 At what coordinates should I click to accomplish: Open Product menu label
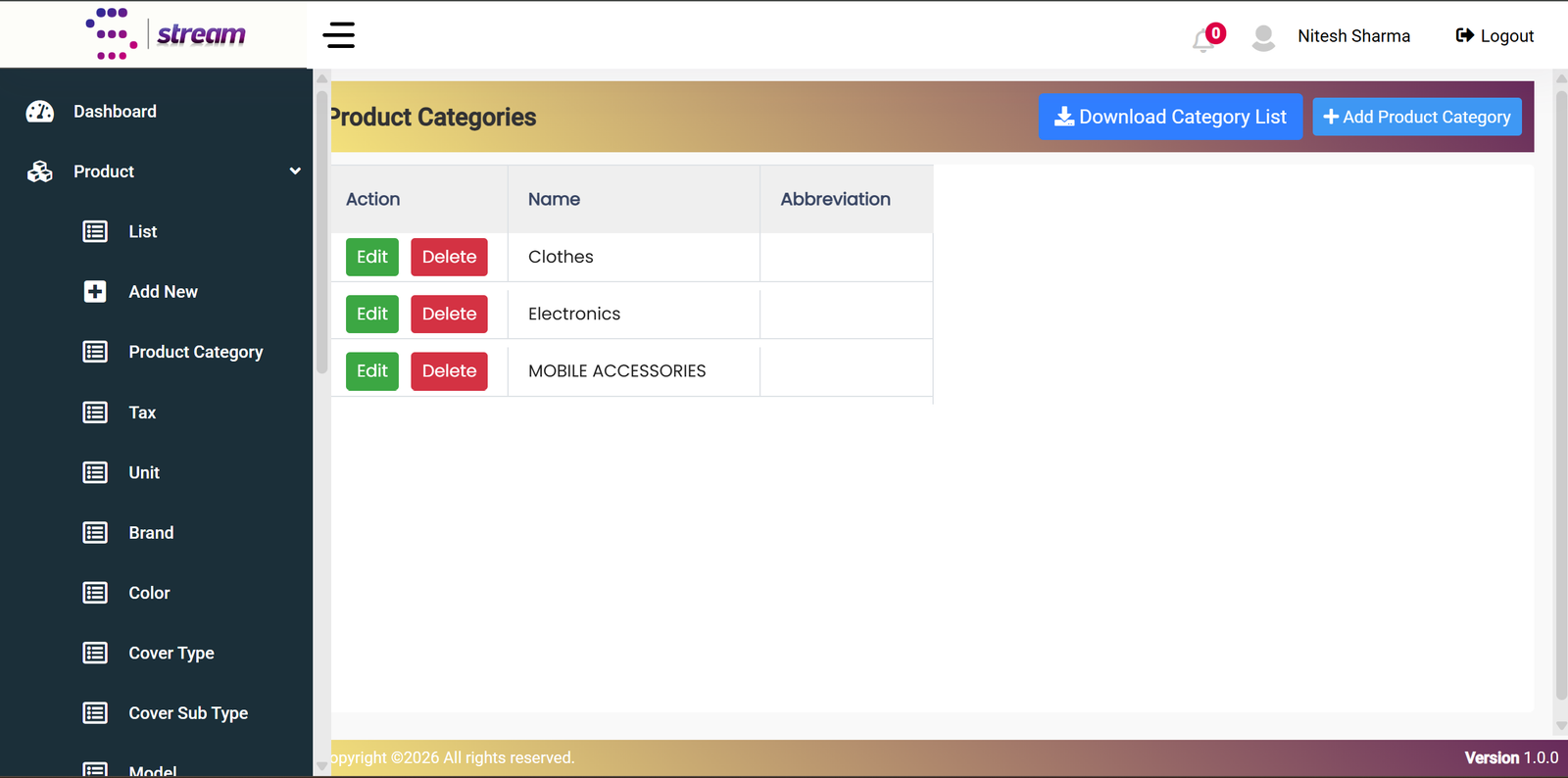click(104, 171)
